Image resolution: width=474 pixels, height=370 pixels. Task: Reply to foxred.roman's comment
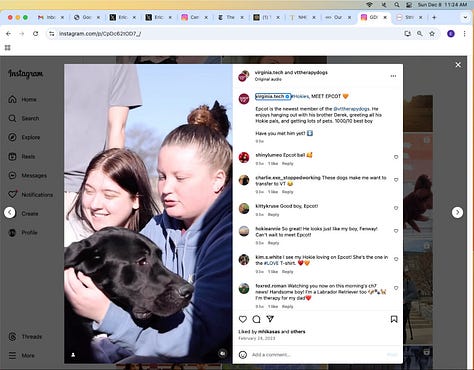point(287,307)
